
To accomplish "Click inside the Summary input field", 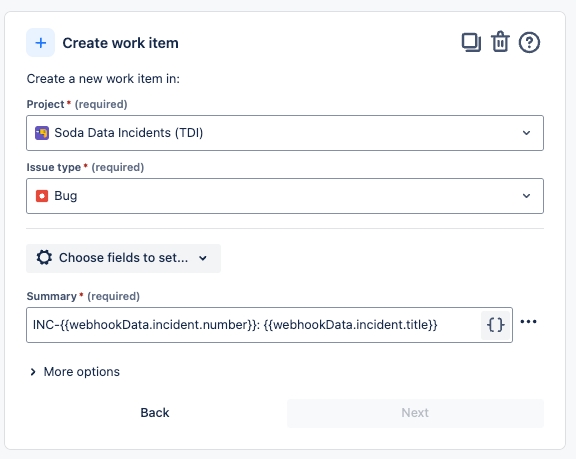I will click(253, 325).
